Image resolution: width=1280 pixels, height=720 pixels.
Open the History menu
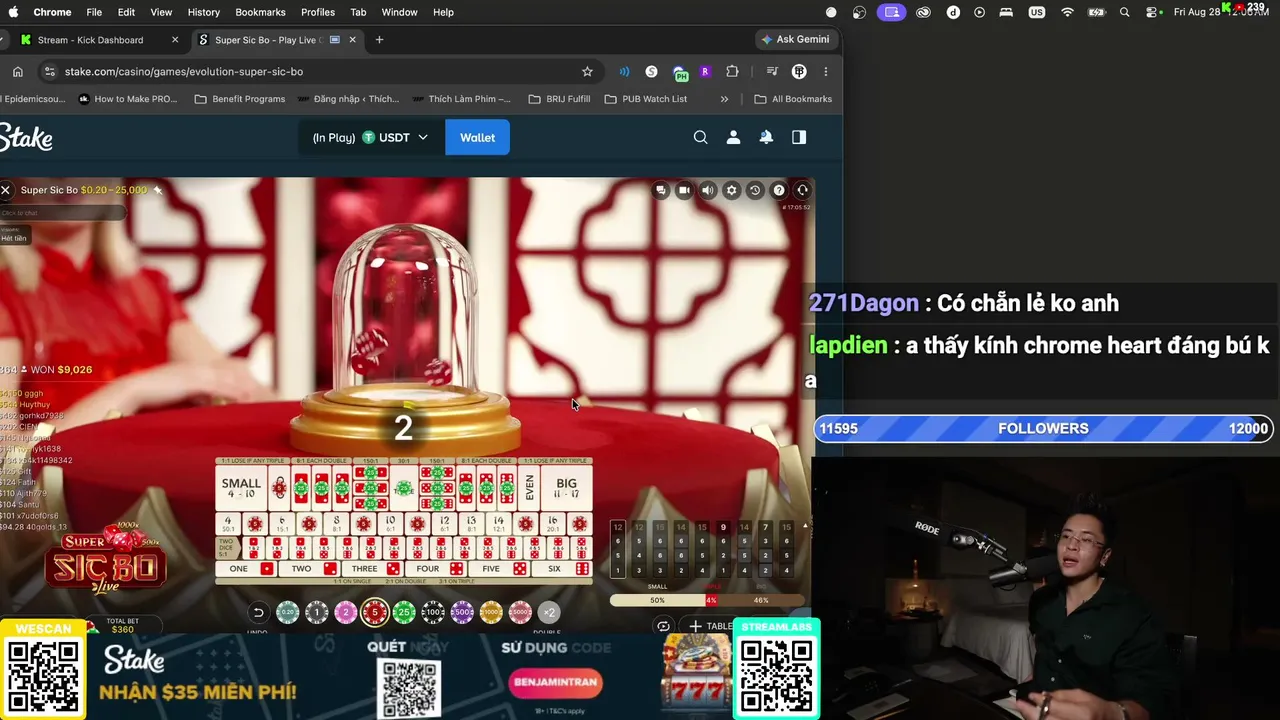204,12
